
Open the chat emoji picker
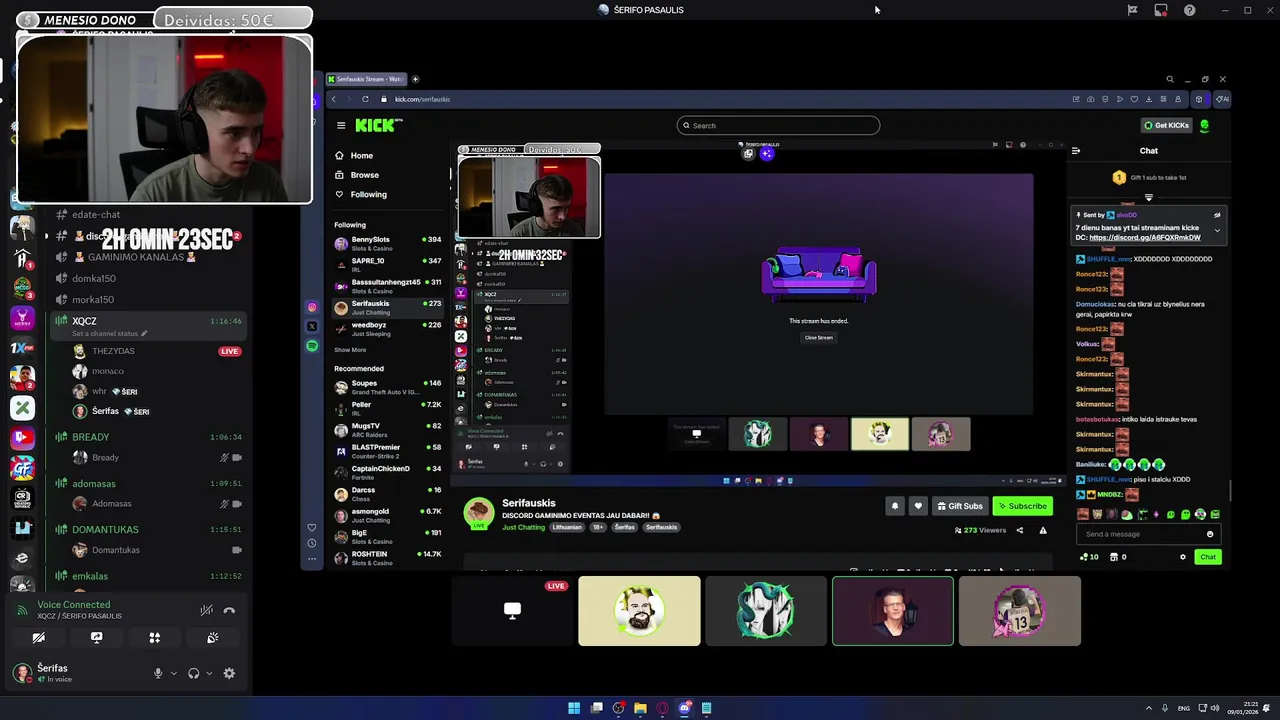click(x=1210, y=534)
